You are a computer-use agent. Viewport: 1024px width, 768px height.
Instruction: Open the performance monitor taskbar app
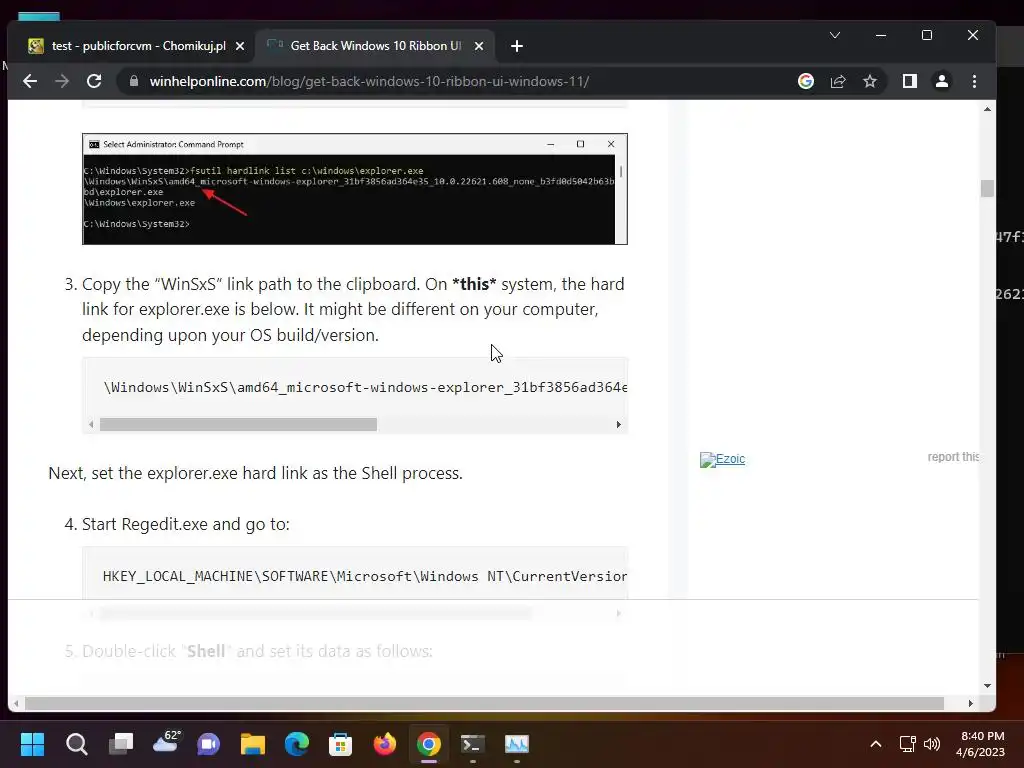point(517,744)
